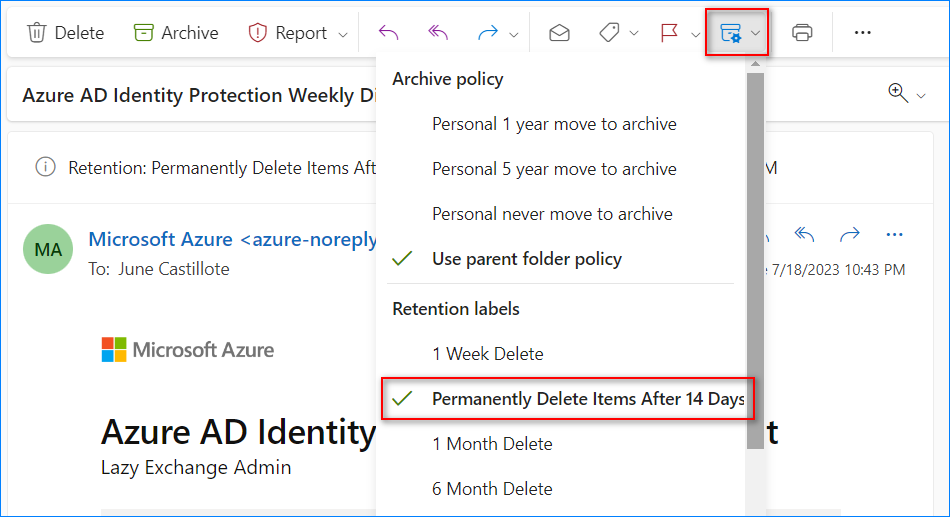The height and width of the screenshot is (517, 950).
Task: Click the Zoom magnifier icon
Action: click(898, 93)
